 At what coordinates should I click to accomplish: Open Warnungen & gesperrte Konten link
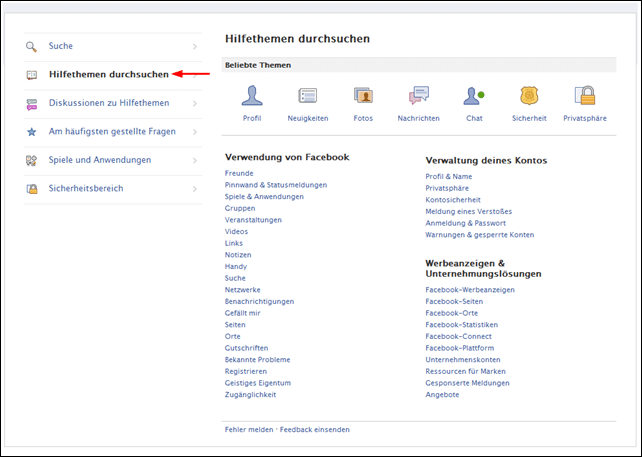click(479, 235)
